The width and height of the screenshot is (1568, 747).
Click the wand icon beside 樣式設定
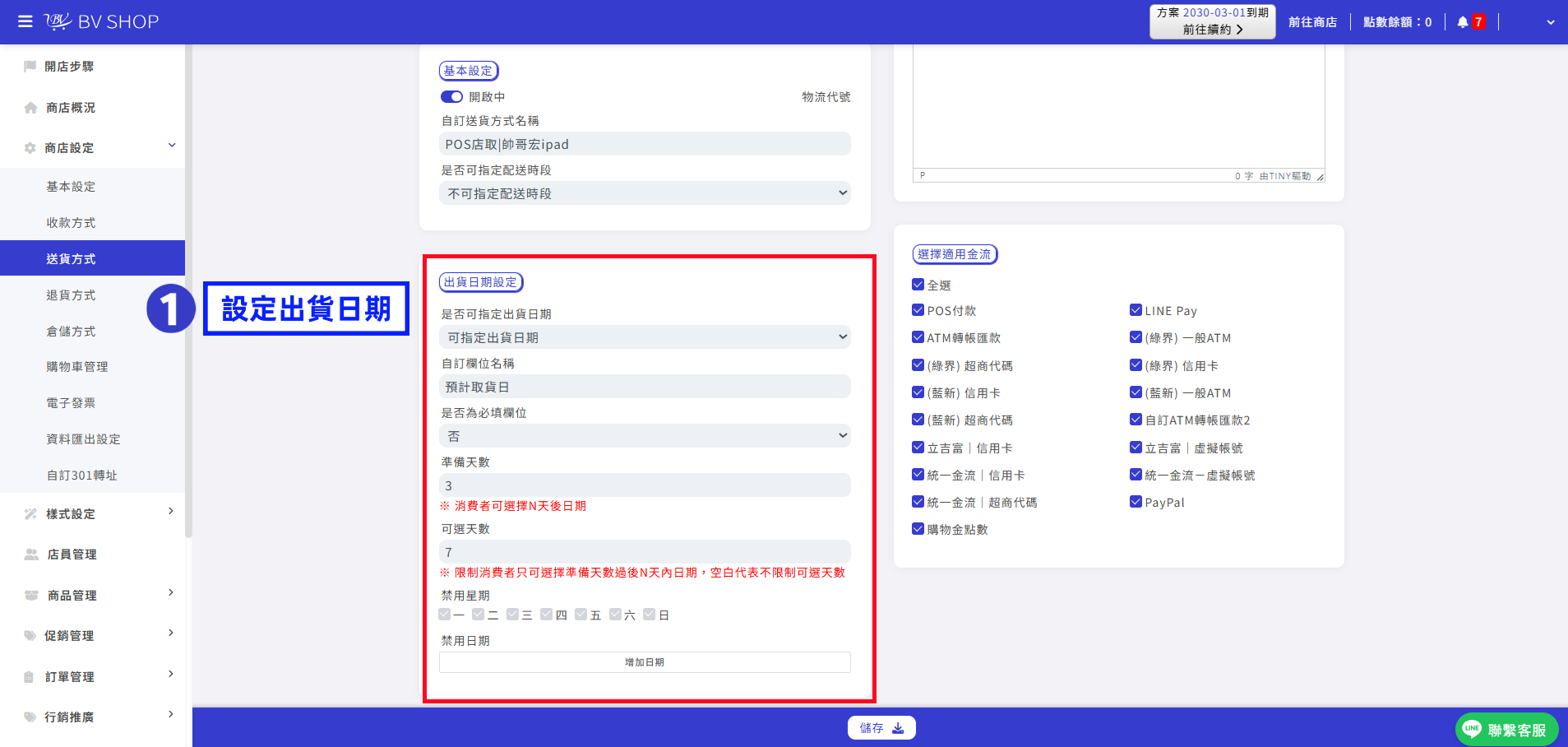pyautogui.click(x=30, y=514)
